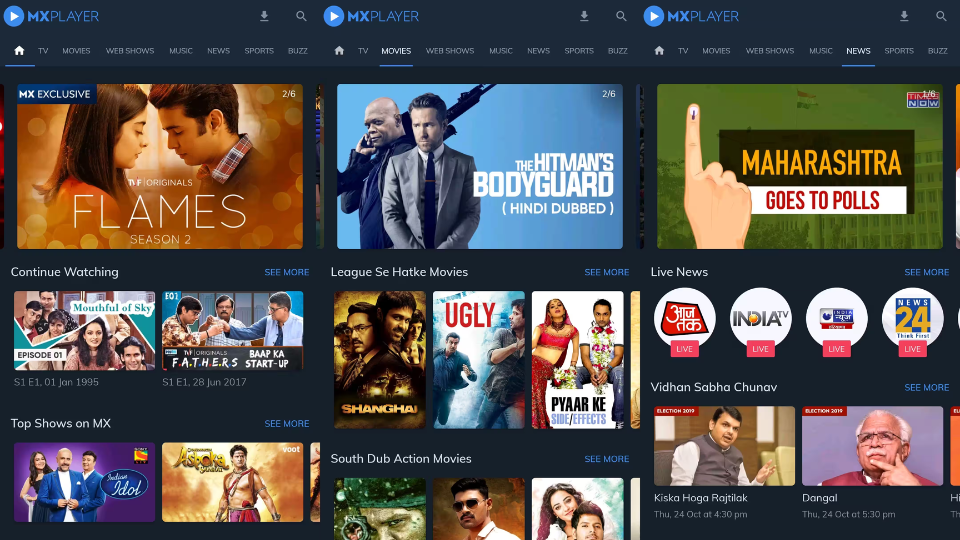Open search in the middle panel header
960x540 pixels.
click(x=621, y=17)
